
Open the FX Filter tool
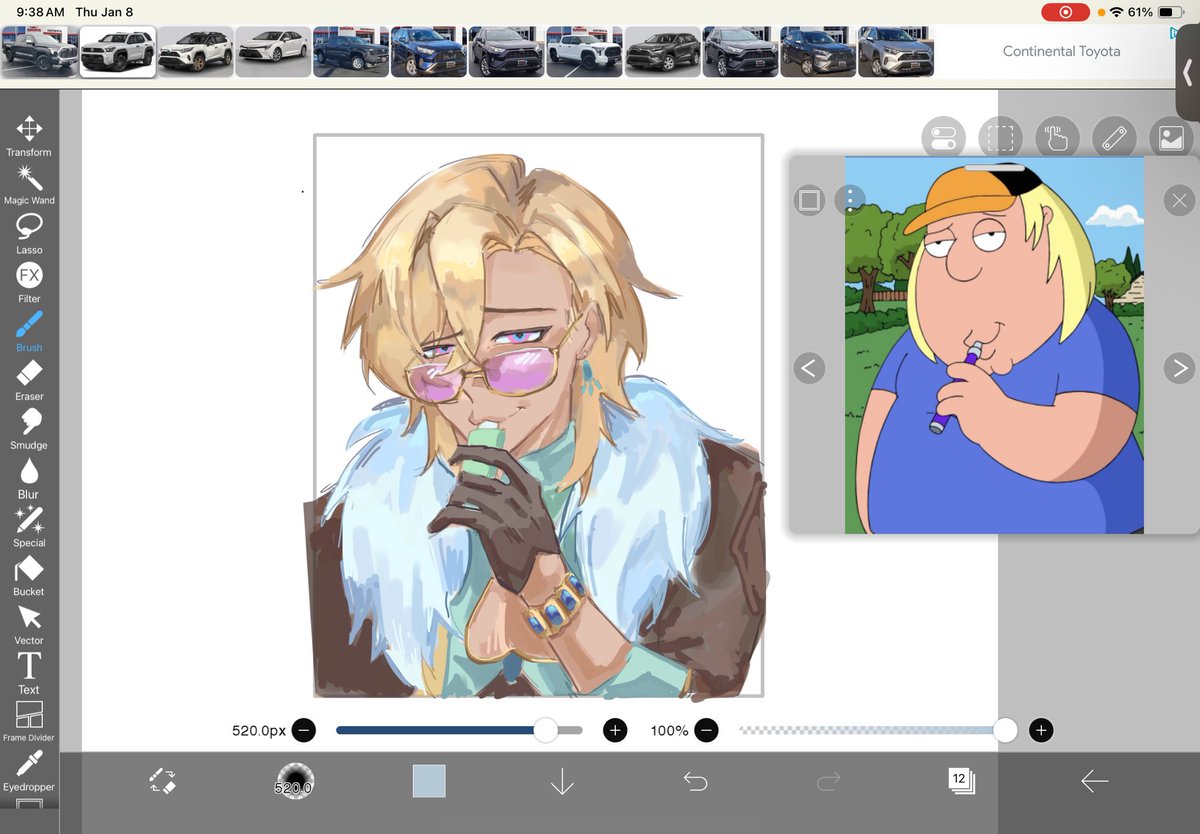pos(29,276)
